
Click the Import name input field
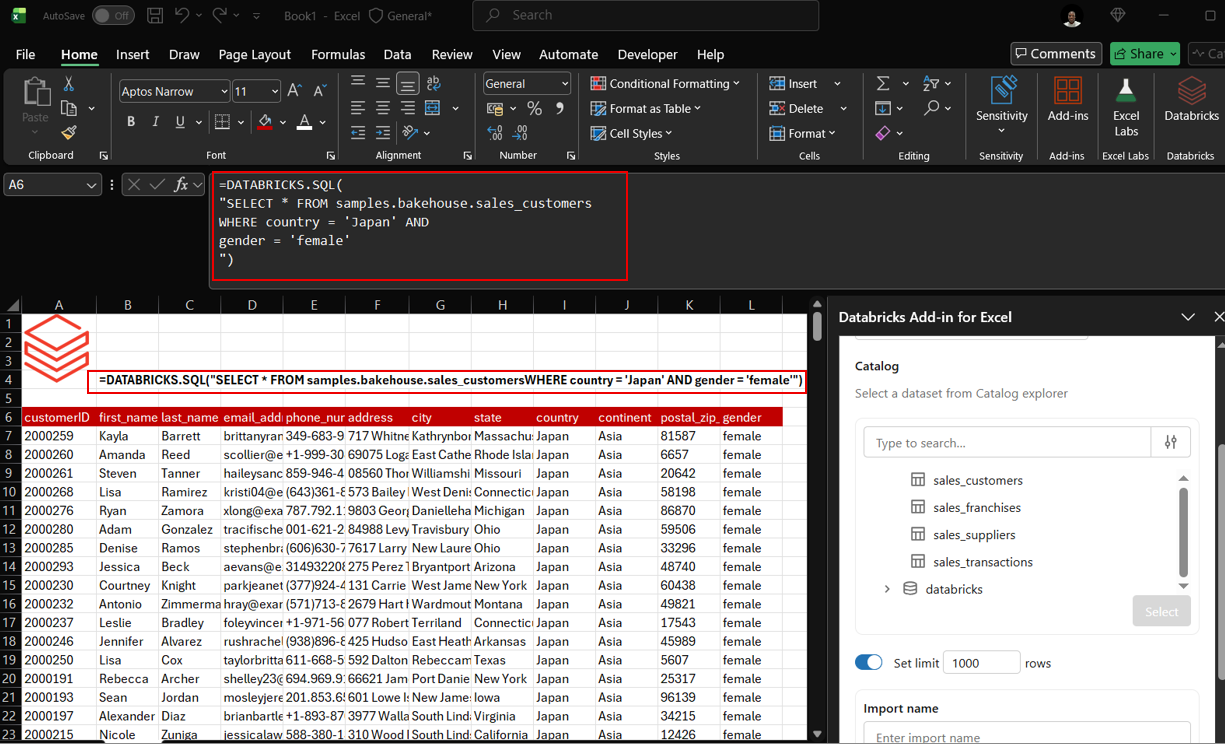tap(1027, 734)
